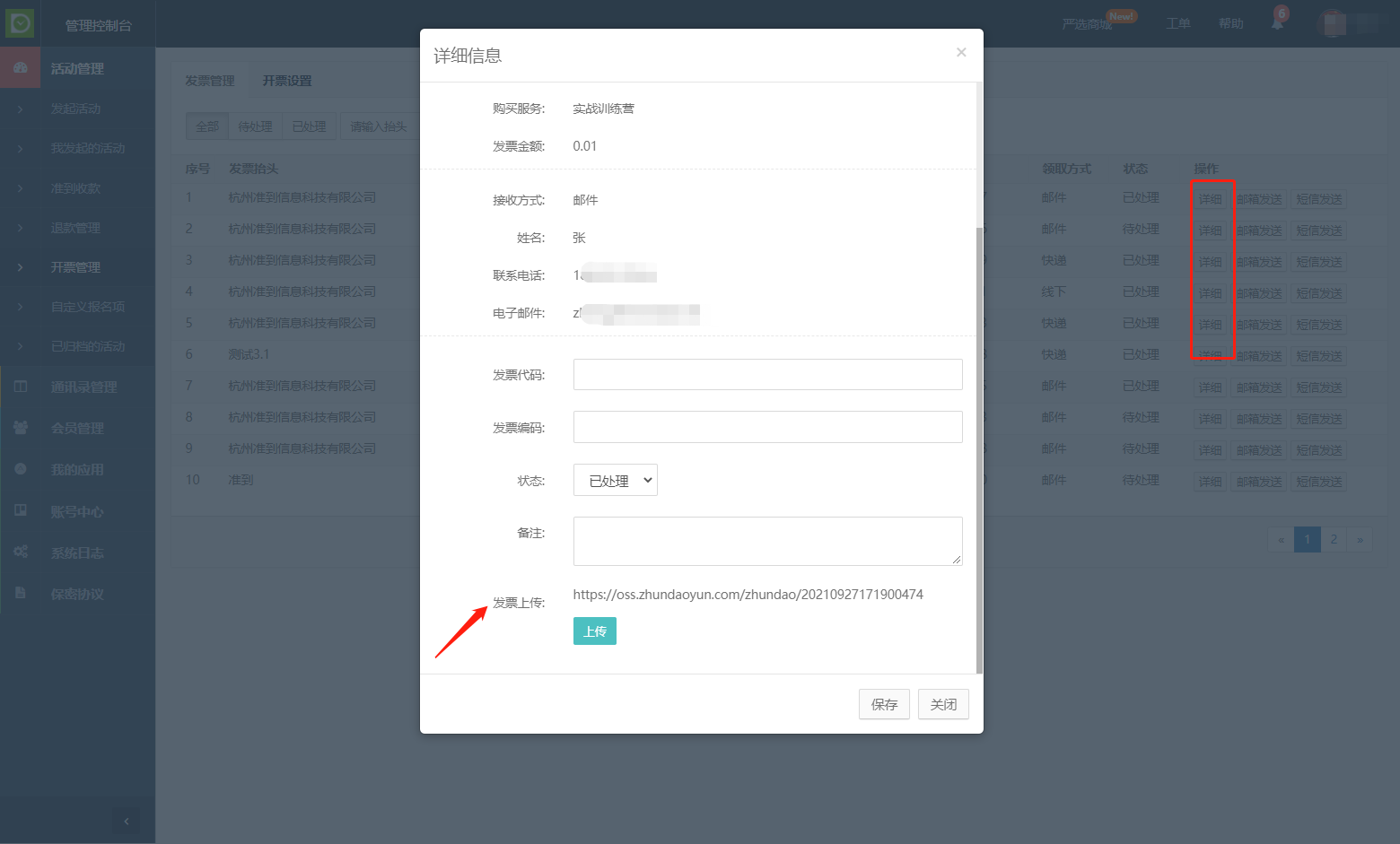1400x844 pixels.
Task: Click the green logo icon in header
Action: (20, 23)
